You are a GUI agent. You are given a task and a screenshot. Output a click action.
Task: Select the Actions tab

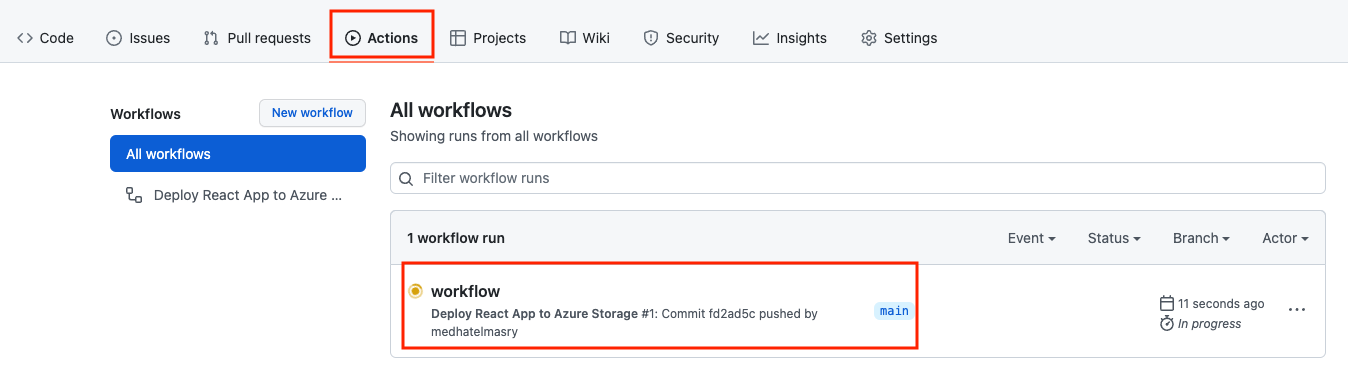point(381,38)
